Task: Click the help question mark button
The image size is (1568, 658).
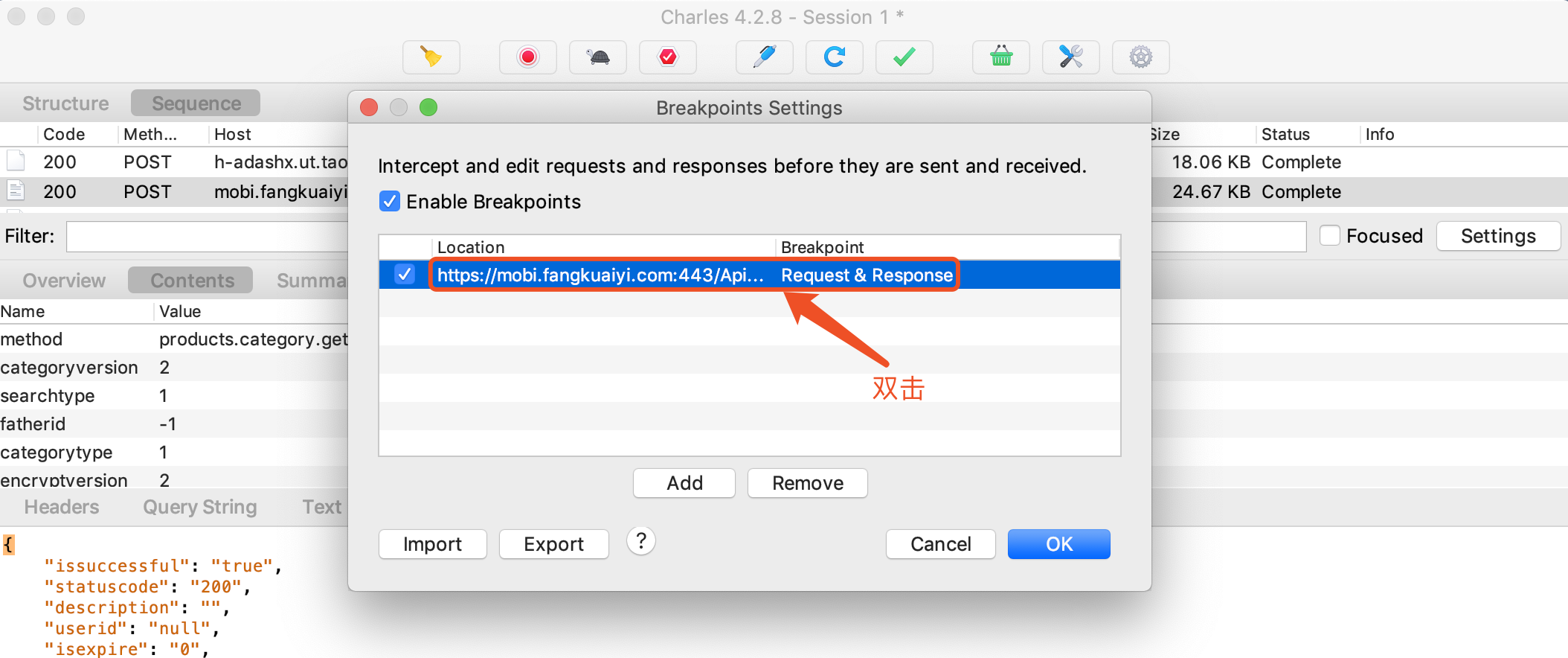Action: pos(641,541)
